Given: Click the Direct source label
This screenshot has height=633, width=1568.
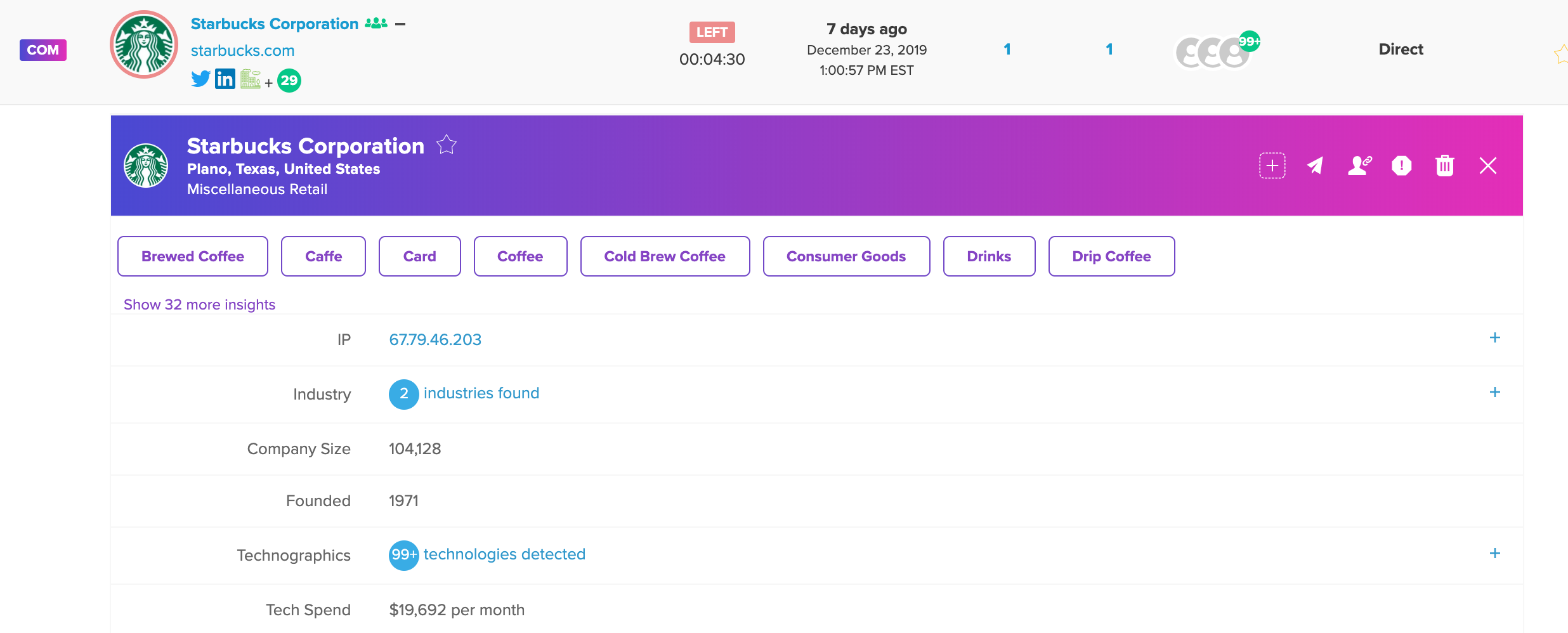Looking at the screenshot, I should [1401, 49].
